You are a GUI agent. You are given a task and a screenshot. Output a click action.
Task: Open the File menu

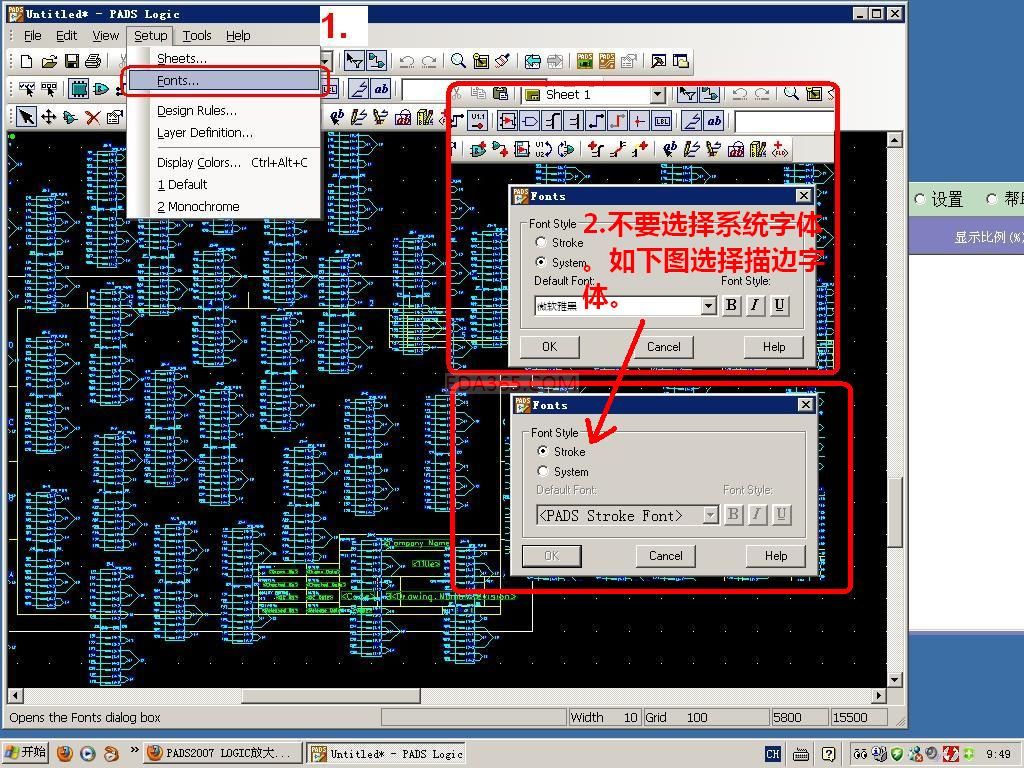[32, 35]
